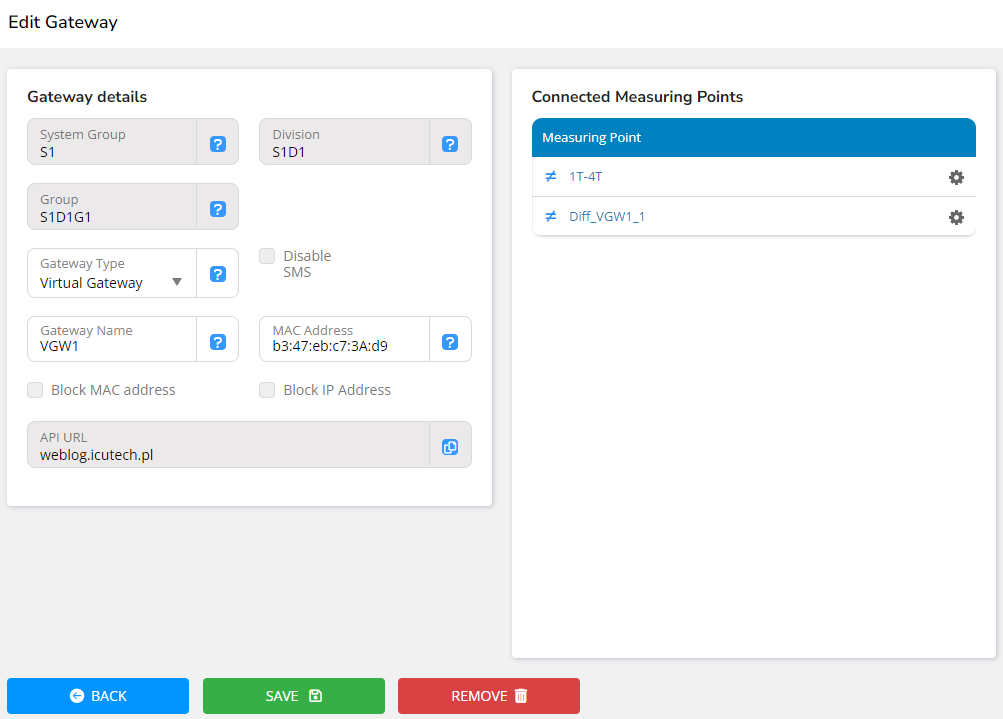Click the help icon next to Group
This screenshot has height=719, width=1003.
coord(218,209)
